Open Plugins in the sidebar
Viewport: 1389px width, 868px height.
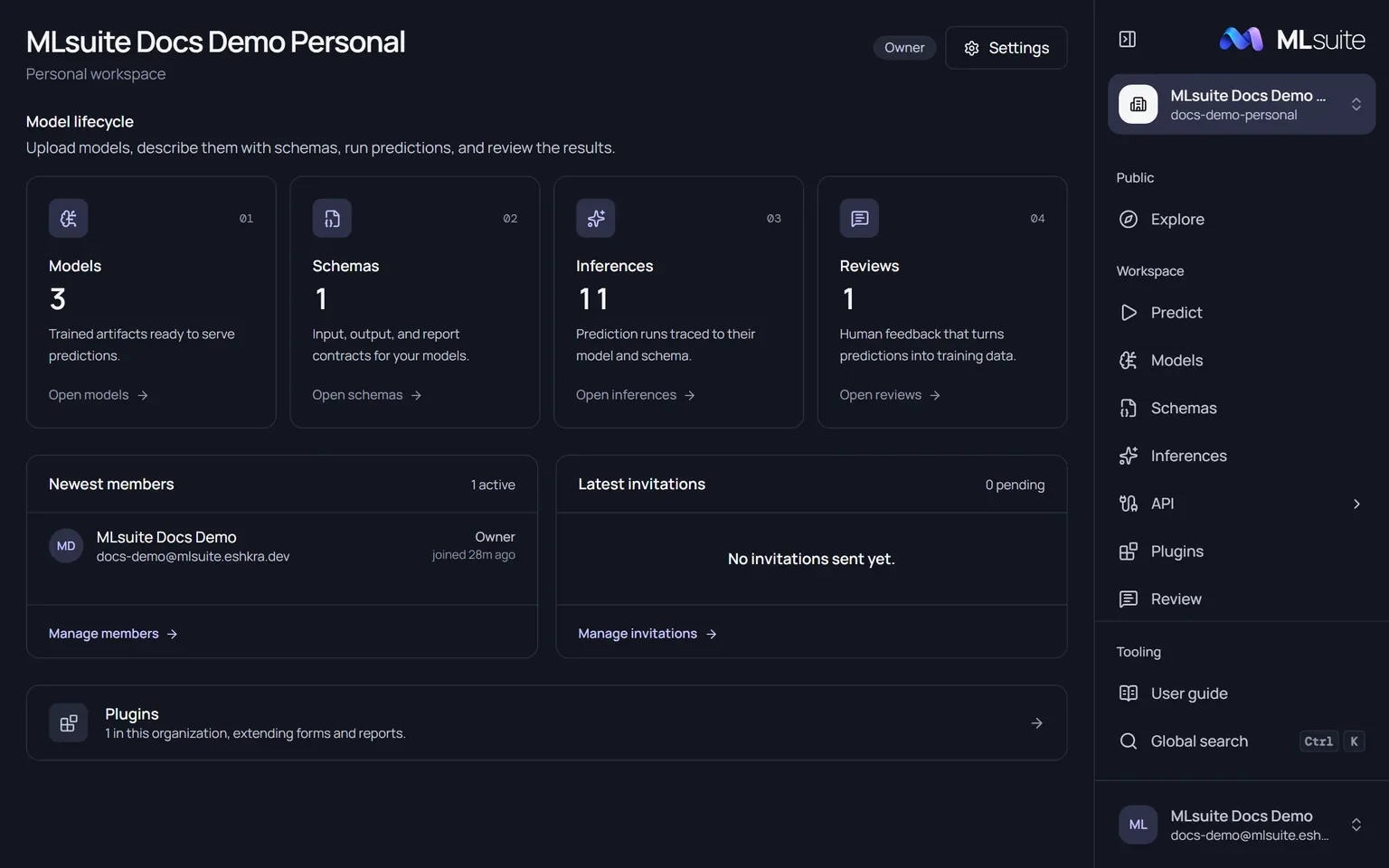(1241, 552)
